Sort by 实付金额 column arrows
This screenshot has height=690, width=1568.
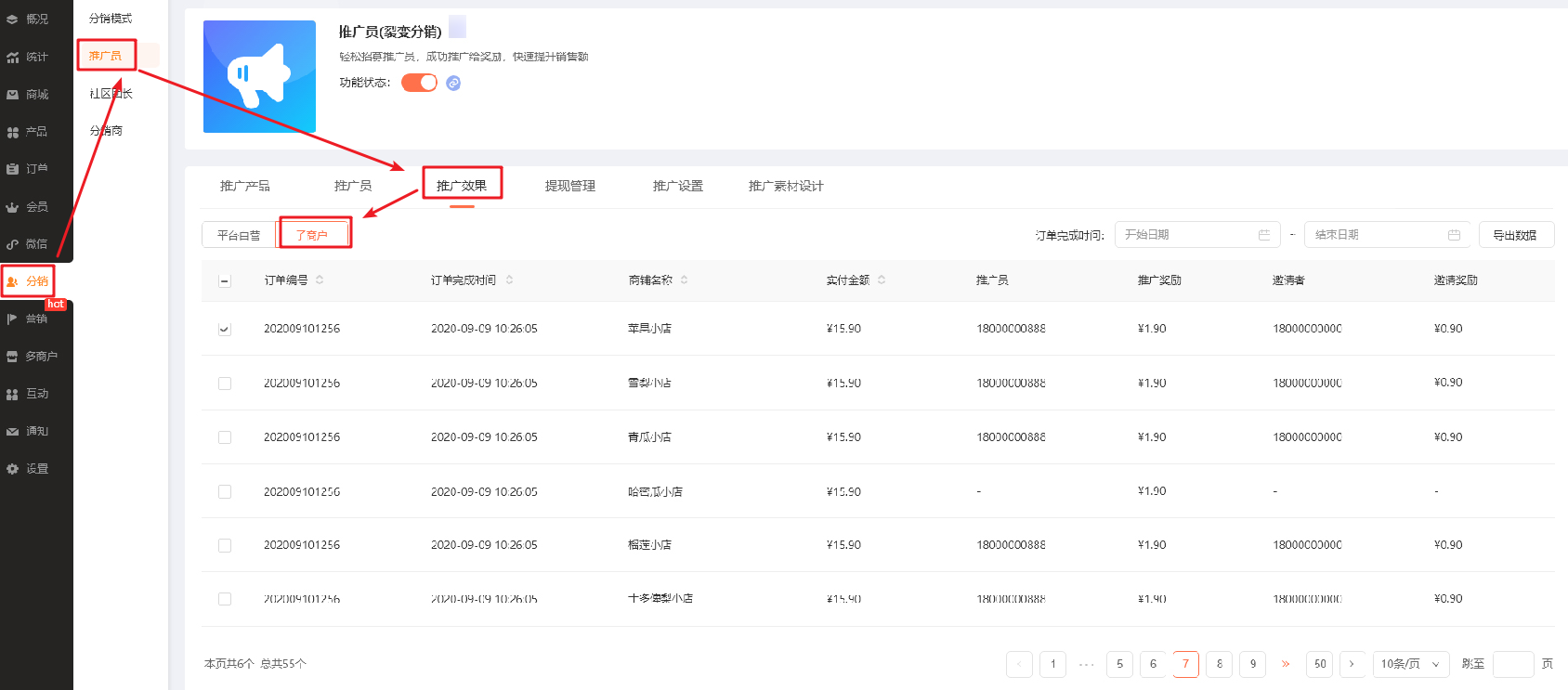tap(882, 280)
